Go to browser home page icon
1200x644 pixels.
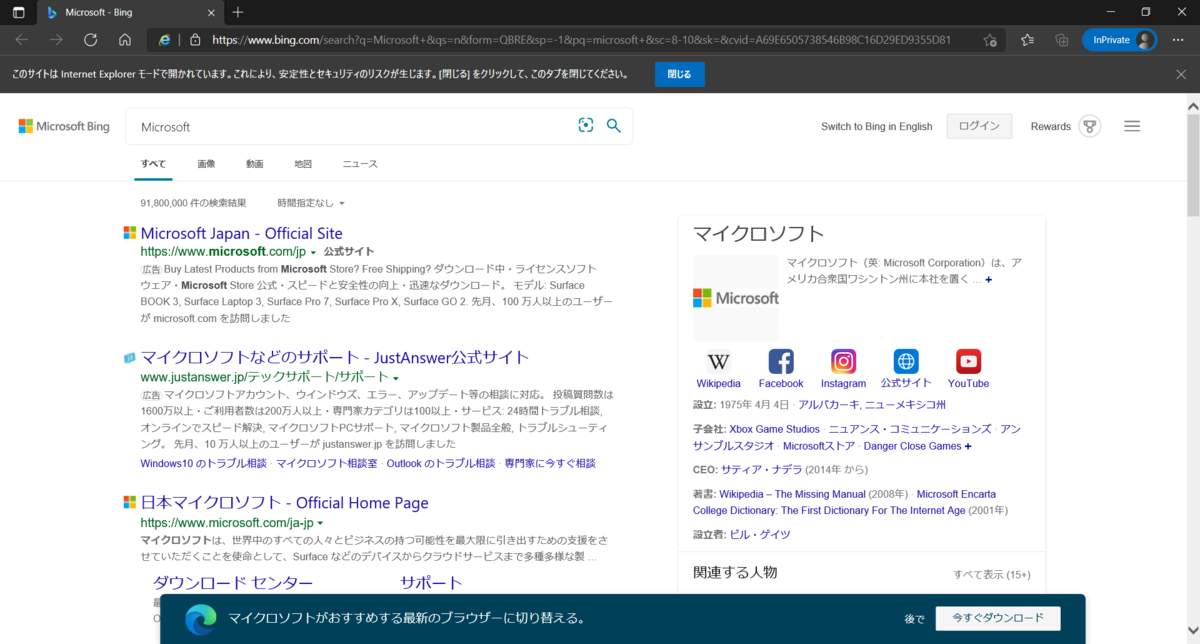pos(124,40)
